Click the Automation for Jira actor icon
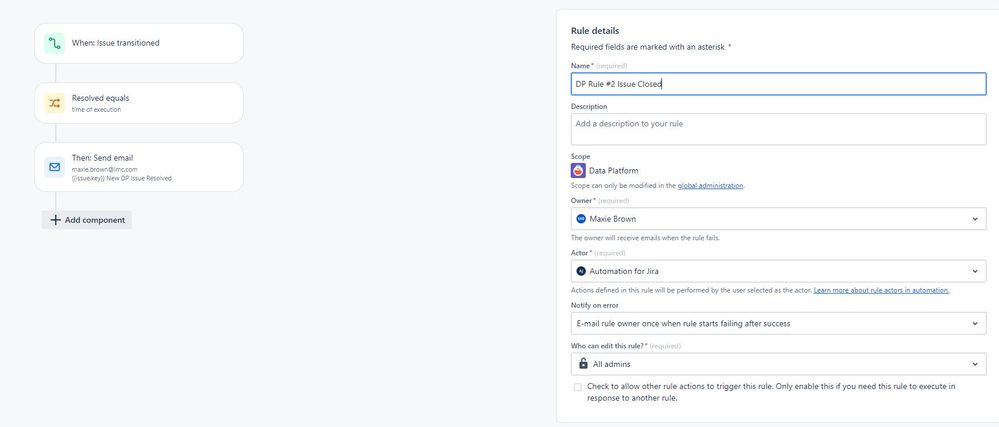 582,271
